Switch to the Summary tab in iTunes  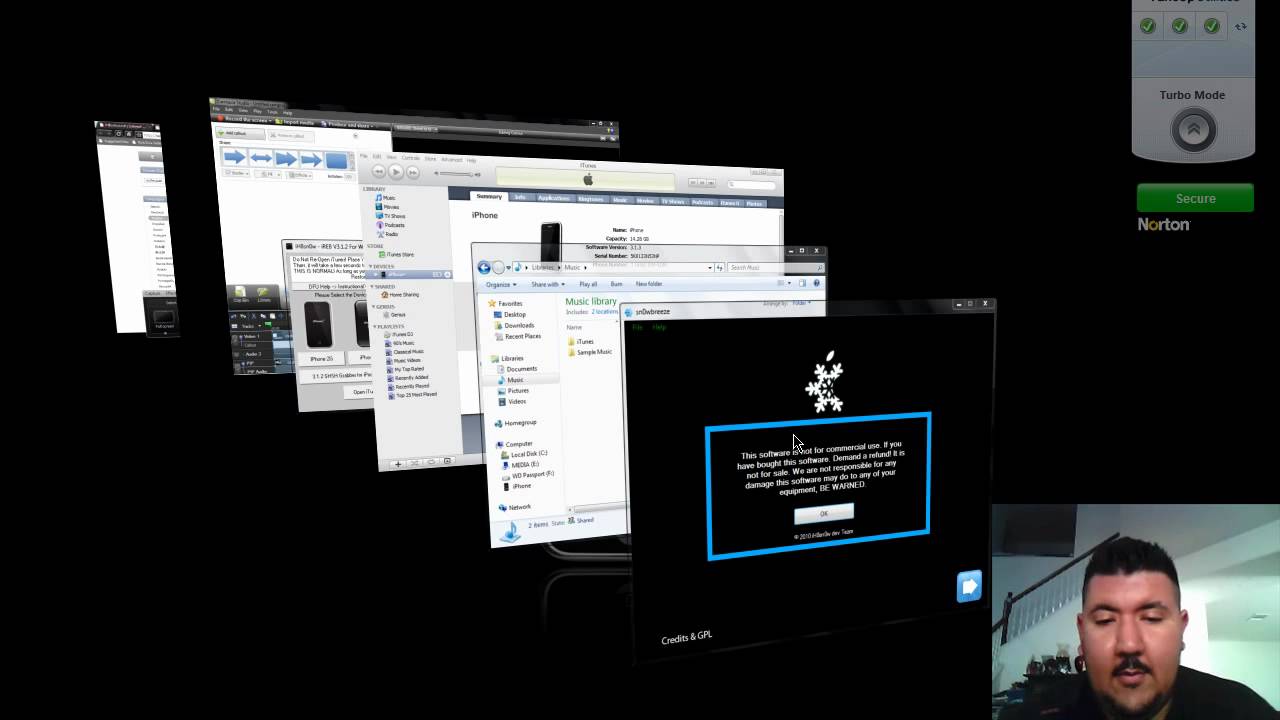(488, 197)
